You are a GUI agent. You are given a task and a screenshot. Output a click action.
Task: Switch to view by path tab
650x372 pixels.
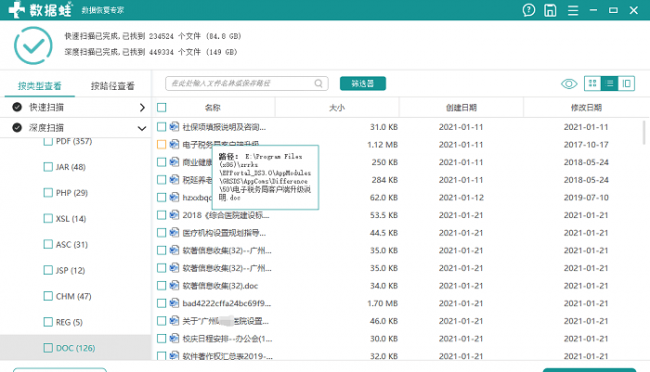(x=113, y=86)
